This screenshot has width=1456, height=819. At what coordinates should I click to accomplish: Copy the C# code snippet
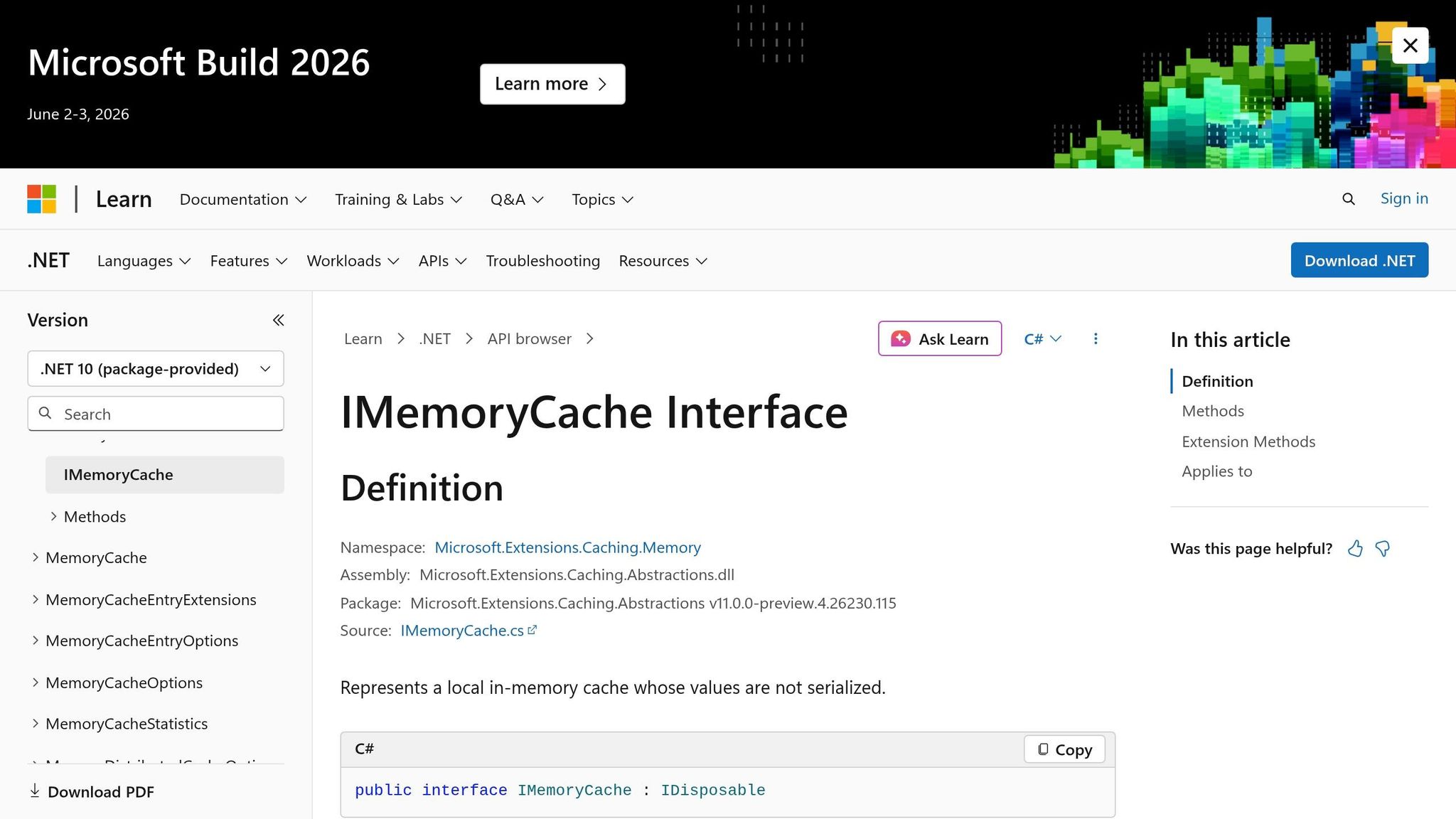[x=1064, y=749]
